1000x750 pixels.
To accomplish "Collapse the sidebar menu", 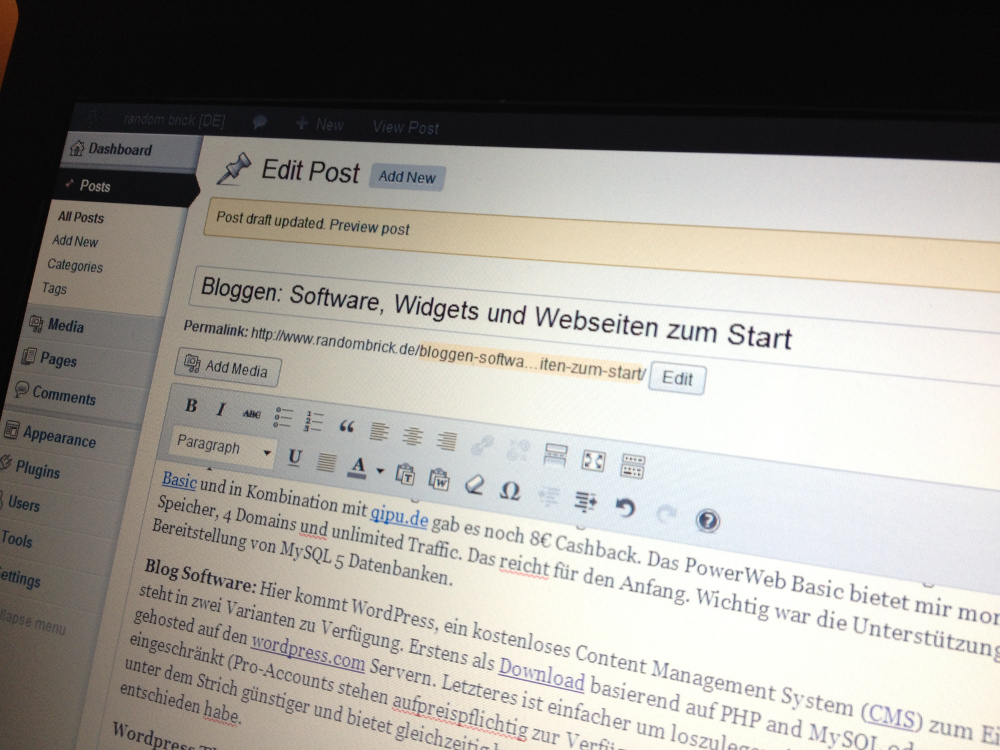I will [x=33, y=622].
